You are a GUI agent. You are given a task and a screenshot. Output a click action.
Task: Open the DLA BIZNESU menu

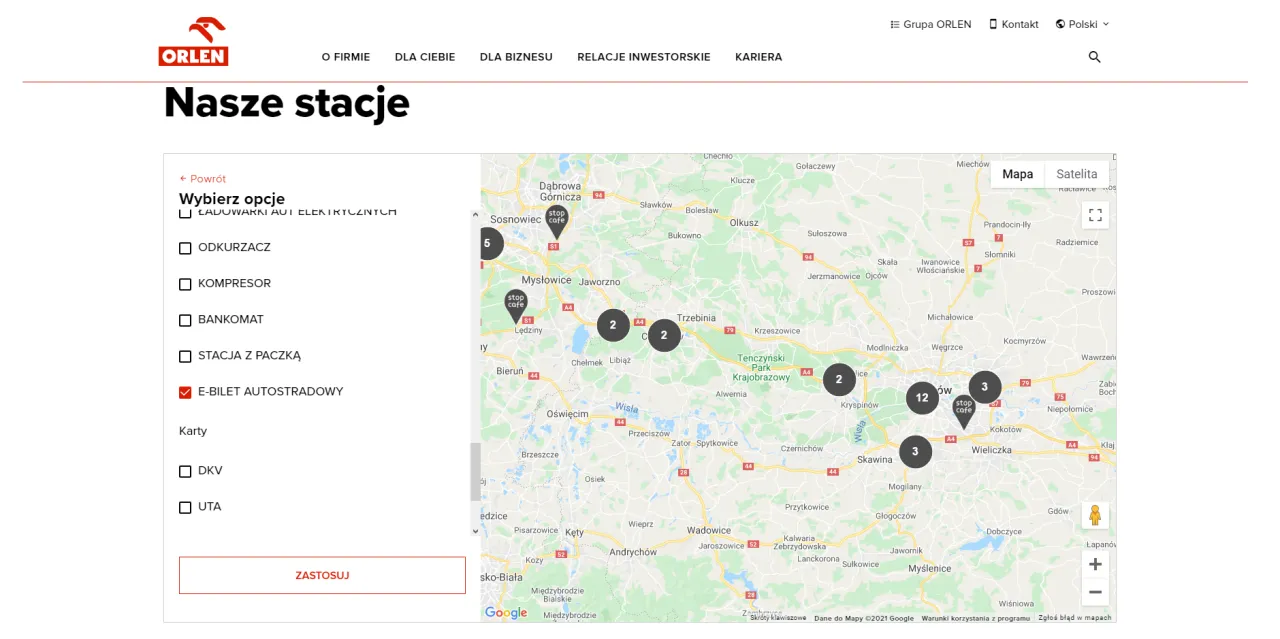click(x=516, y=57)
